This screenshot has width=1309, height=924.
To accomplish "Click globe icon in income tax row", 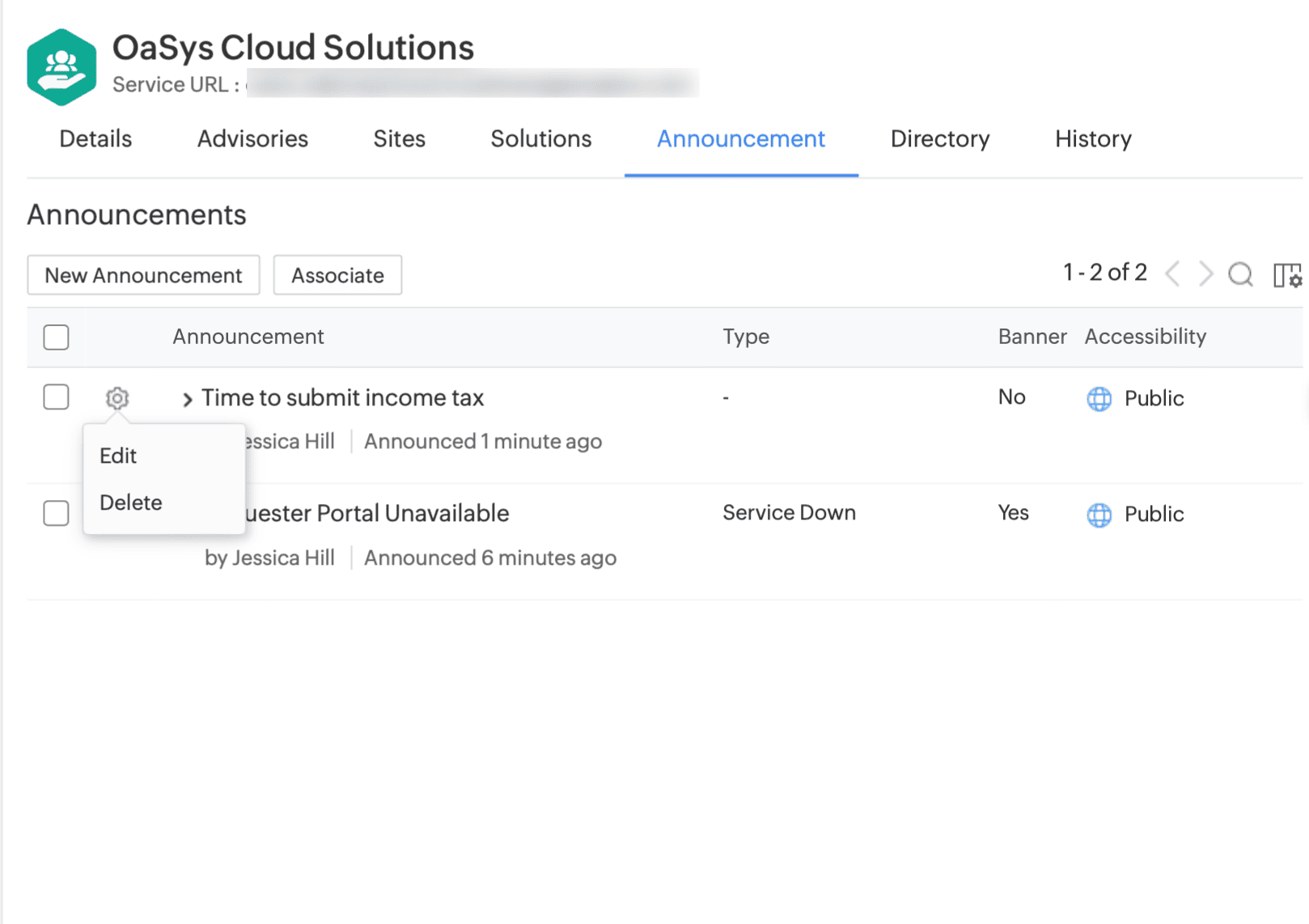I will 1099,399.
